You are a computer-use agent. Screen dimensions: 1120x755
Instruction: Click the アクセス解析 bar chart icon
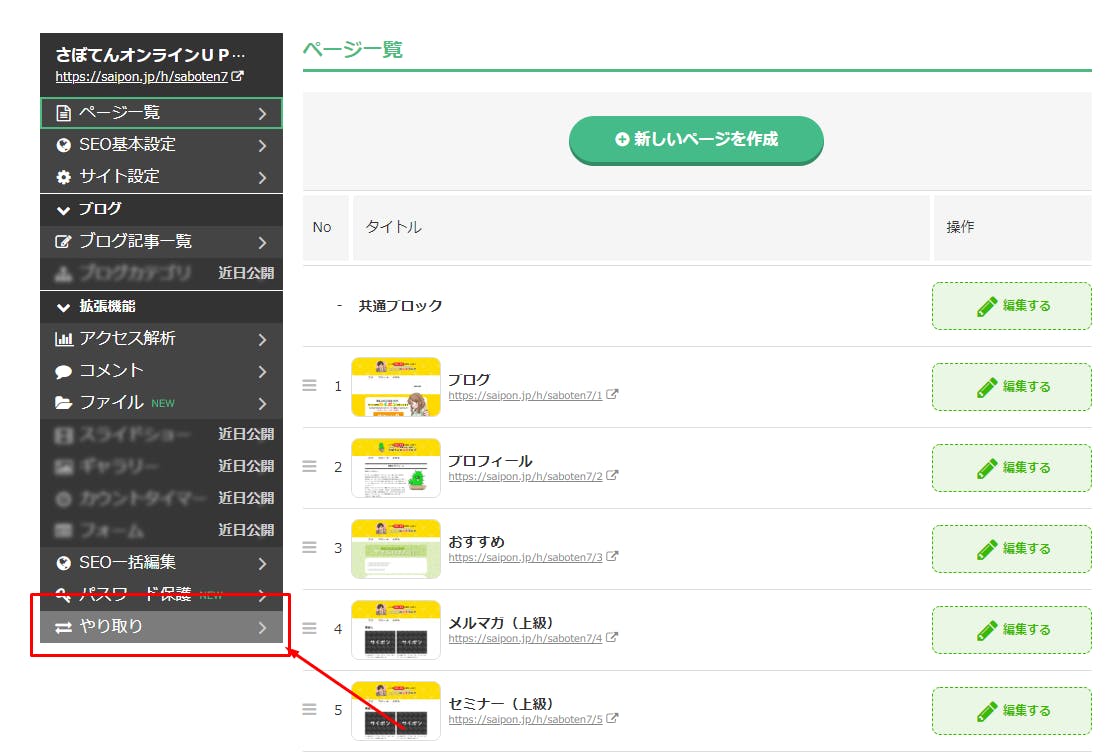tap(64, 339)
